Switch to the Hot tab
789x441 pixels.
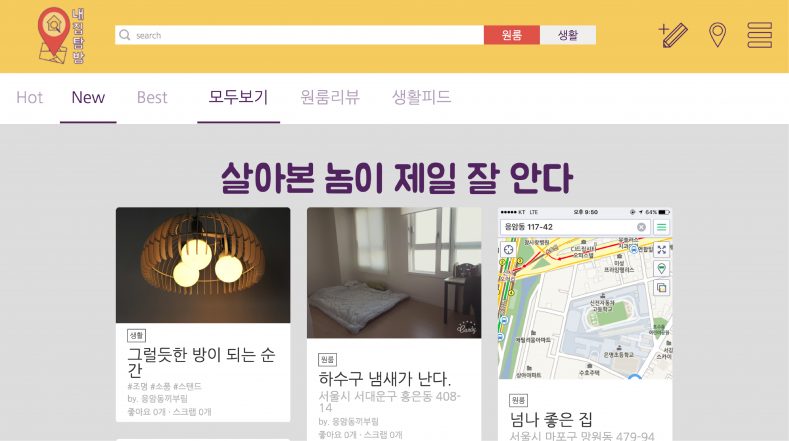(x=30, y=97)
